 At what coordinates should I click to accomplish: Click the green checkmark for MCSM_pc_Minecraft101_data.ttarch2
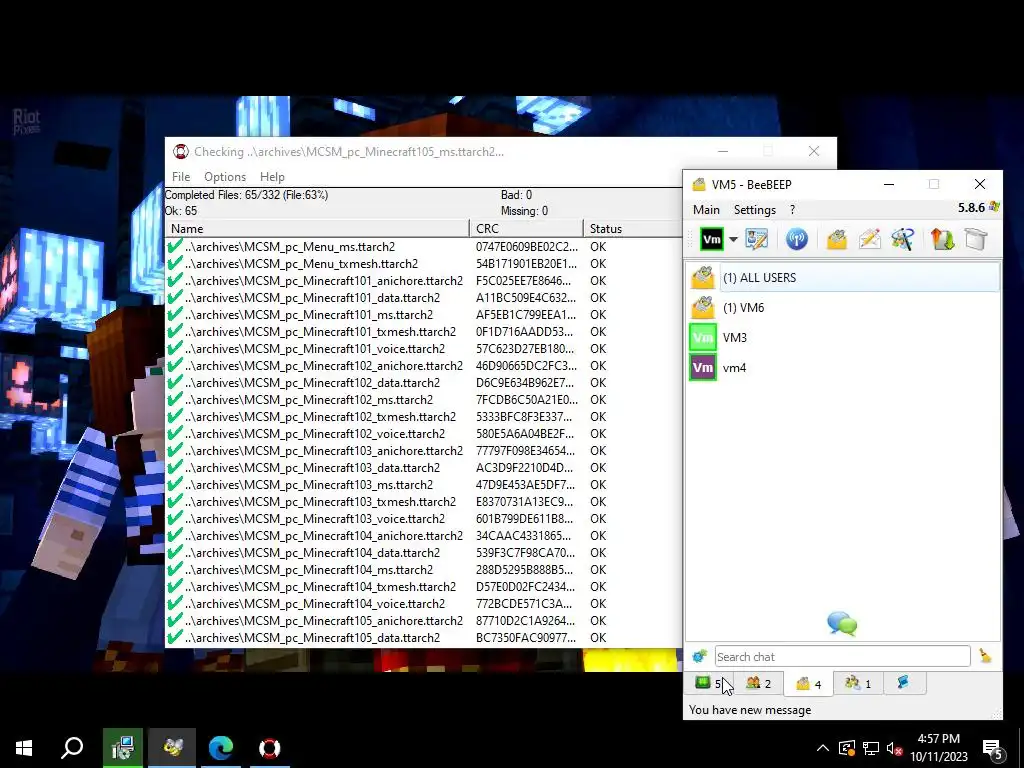coord(174,297)
